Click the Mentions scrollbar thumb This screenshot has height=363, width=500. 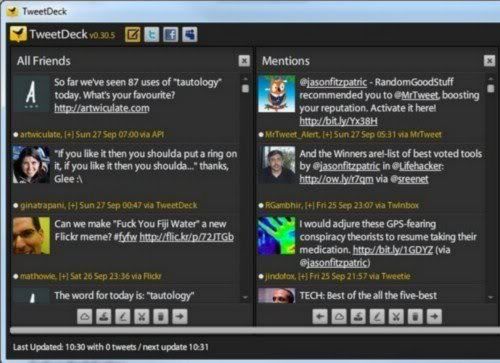491,88
